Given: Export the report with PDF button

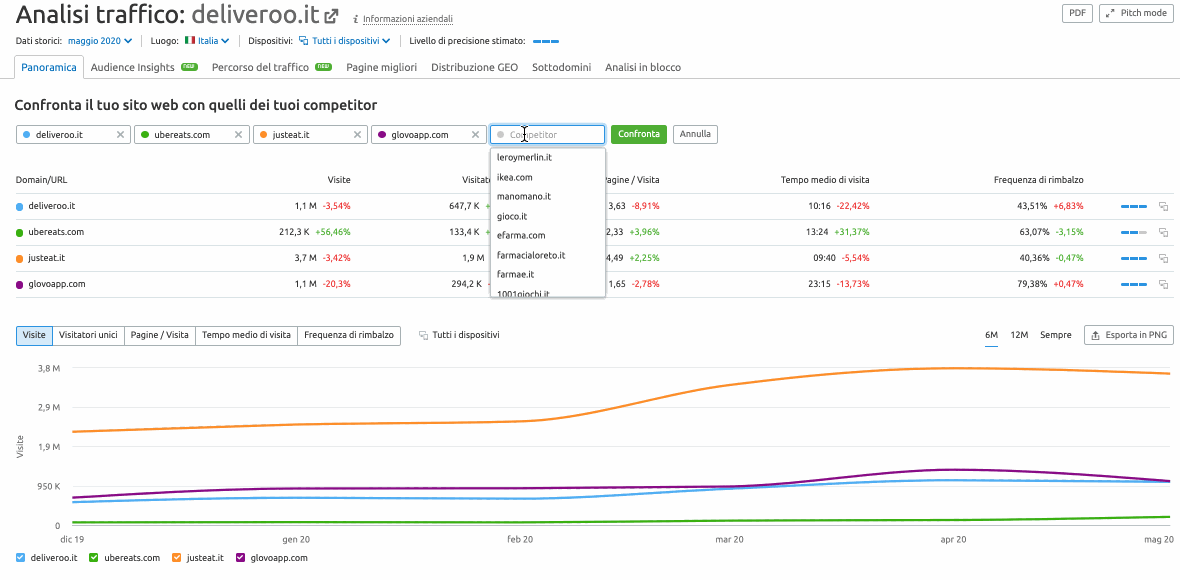Looking at the screenshot, I should click(x=1077, y=14).
